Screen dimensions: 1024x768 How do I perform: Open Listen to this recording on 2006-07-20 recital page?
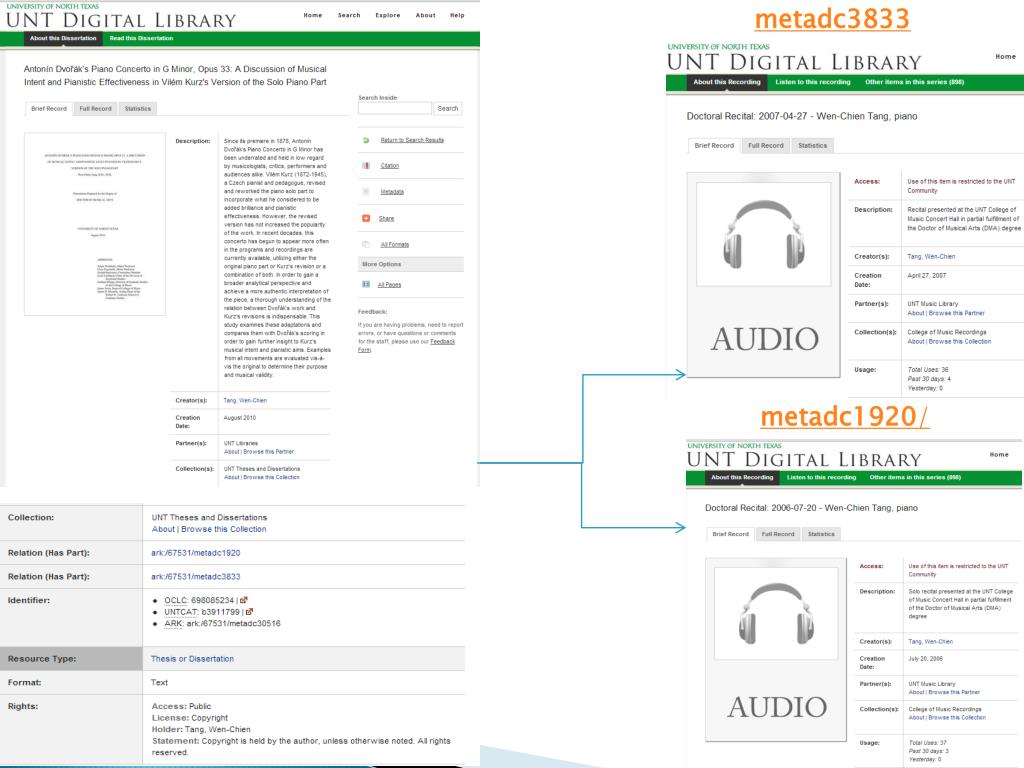(822, 477)
